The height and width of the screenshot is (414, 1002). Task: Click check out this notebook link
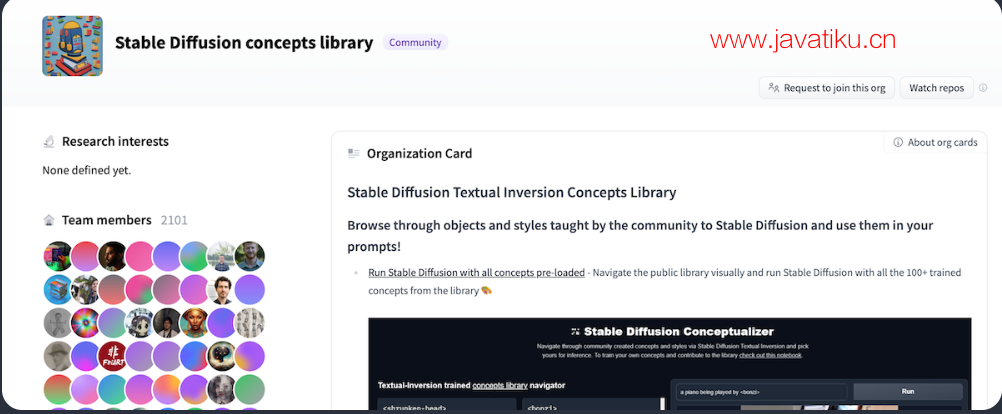coord(770,355)
